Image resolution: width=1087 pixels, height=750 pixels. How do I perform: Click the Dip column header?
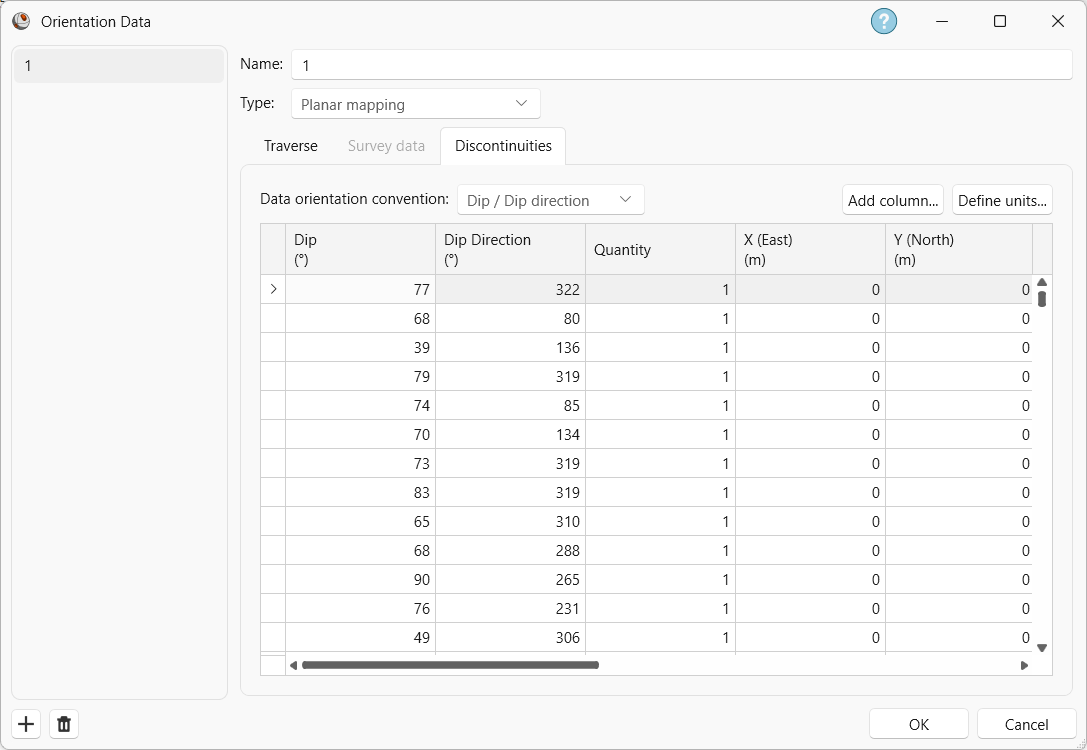tap(360, 248)
